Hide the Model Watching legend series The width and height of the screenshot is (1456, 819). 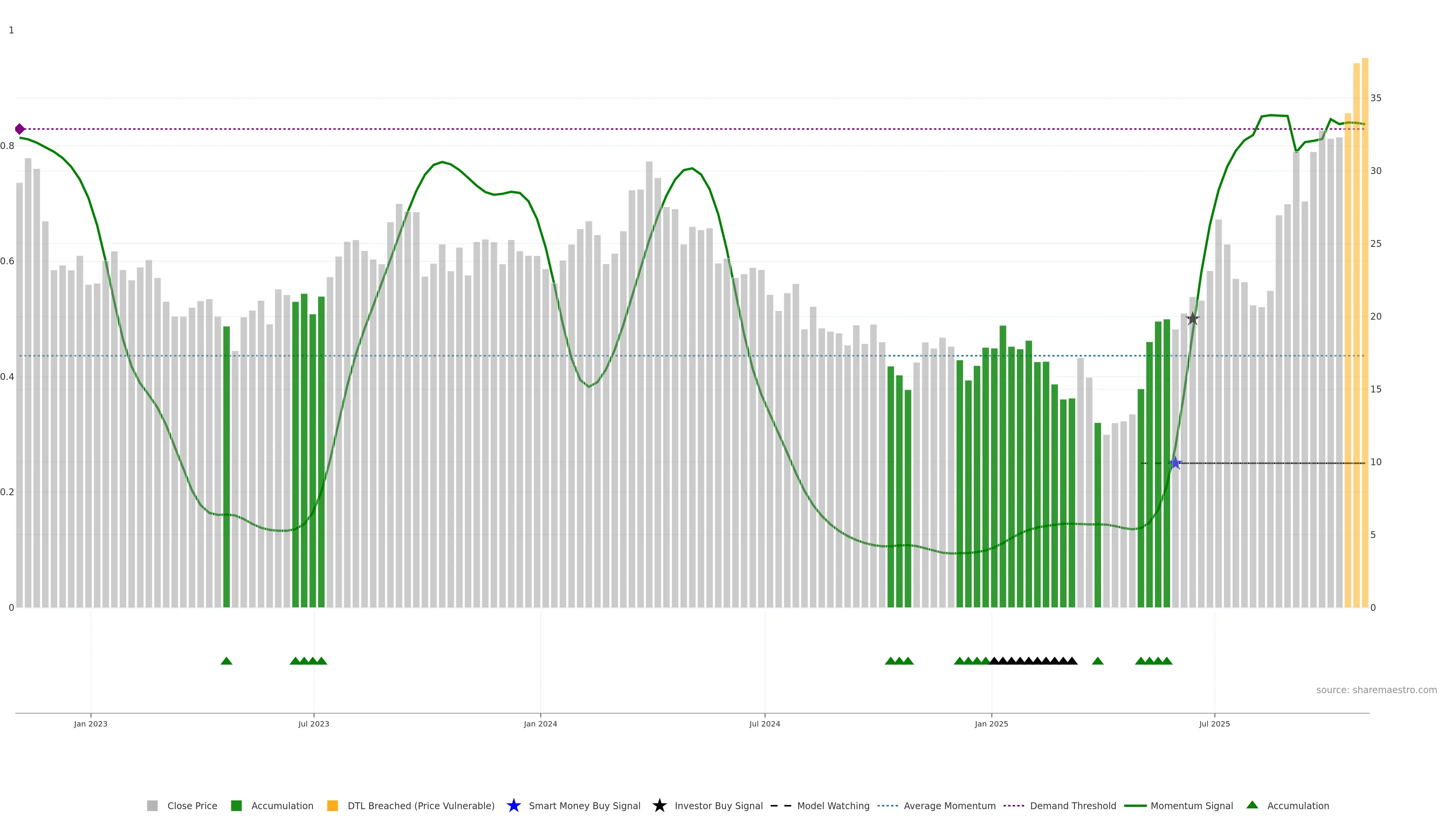point(833,805)
